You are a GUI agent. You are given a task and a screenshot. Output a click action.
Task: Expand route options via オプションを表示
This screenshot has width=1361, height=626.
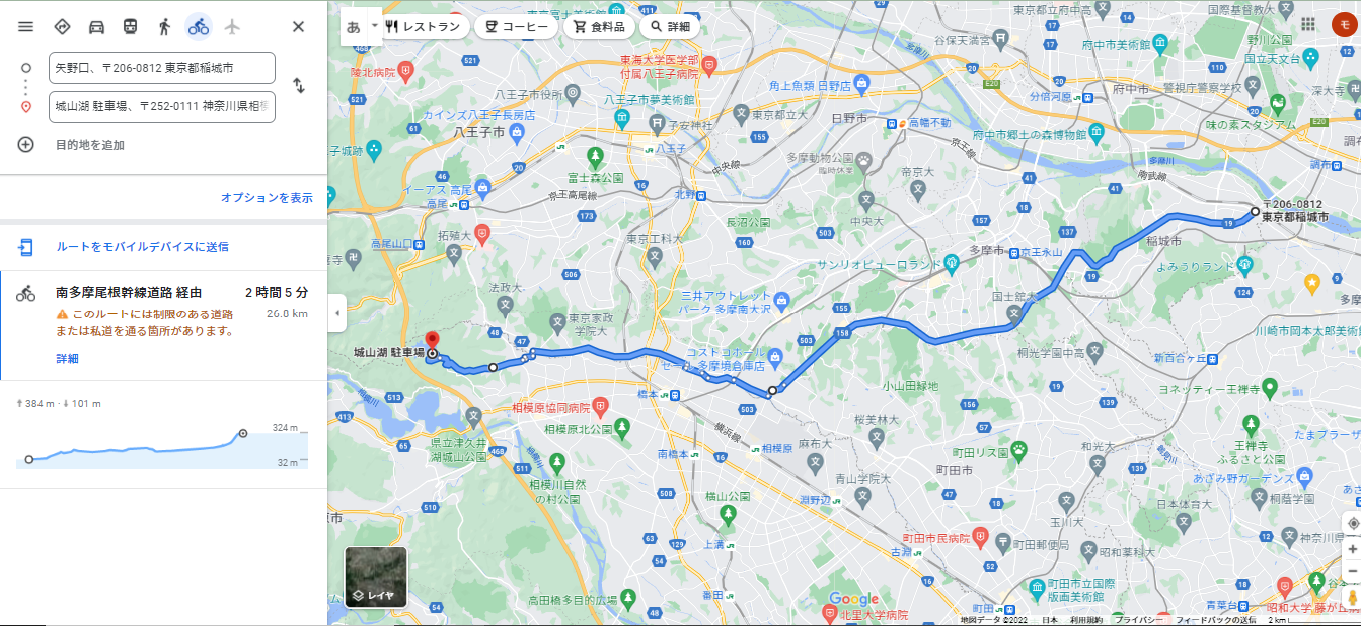pyautogui.click(x=267, y=198)
